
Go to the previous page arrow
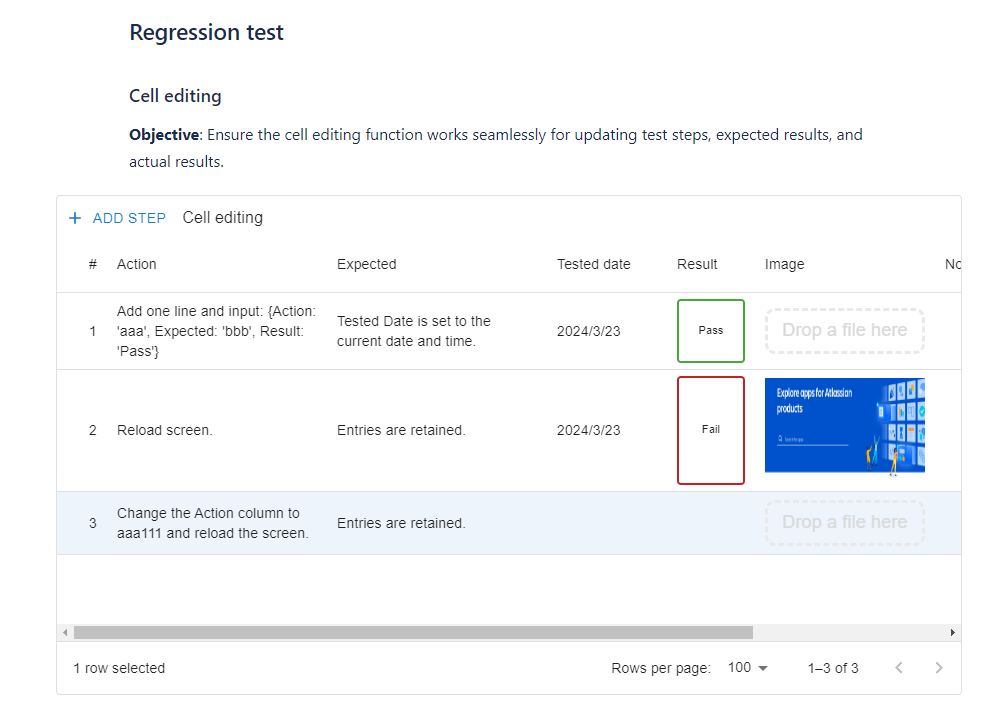tap(898, 668)
